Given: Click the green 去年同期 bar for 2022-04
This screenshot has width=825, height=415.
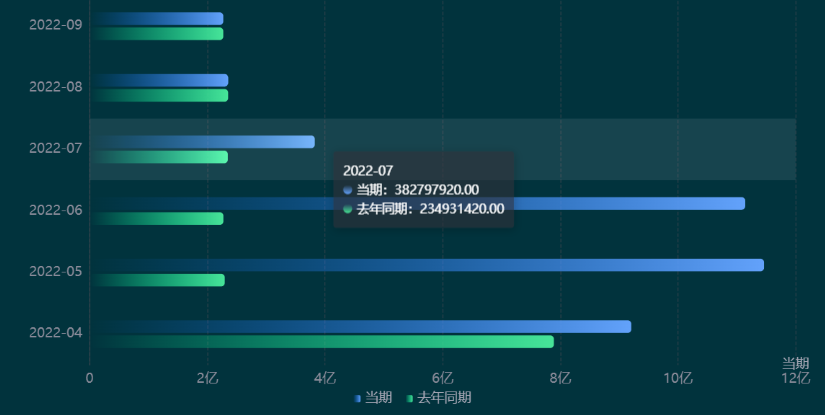Looking at the screenshot, I should pos(322,342).
